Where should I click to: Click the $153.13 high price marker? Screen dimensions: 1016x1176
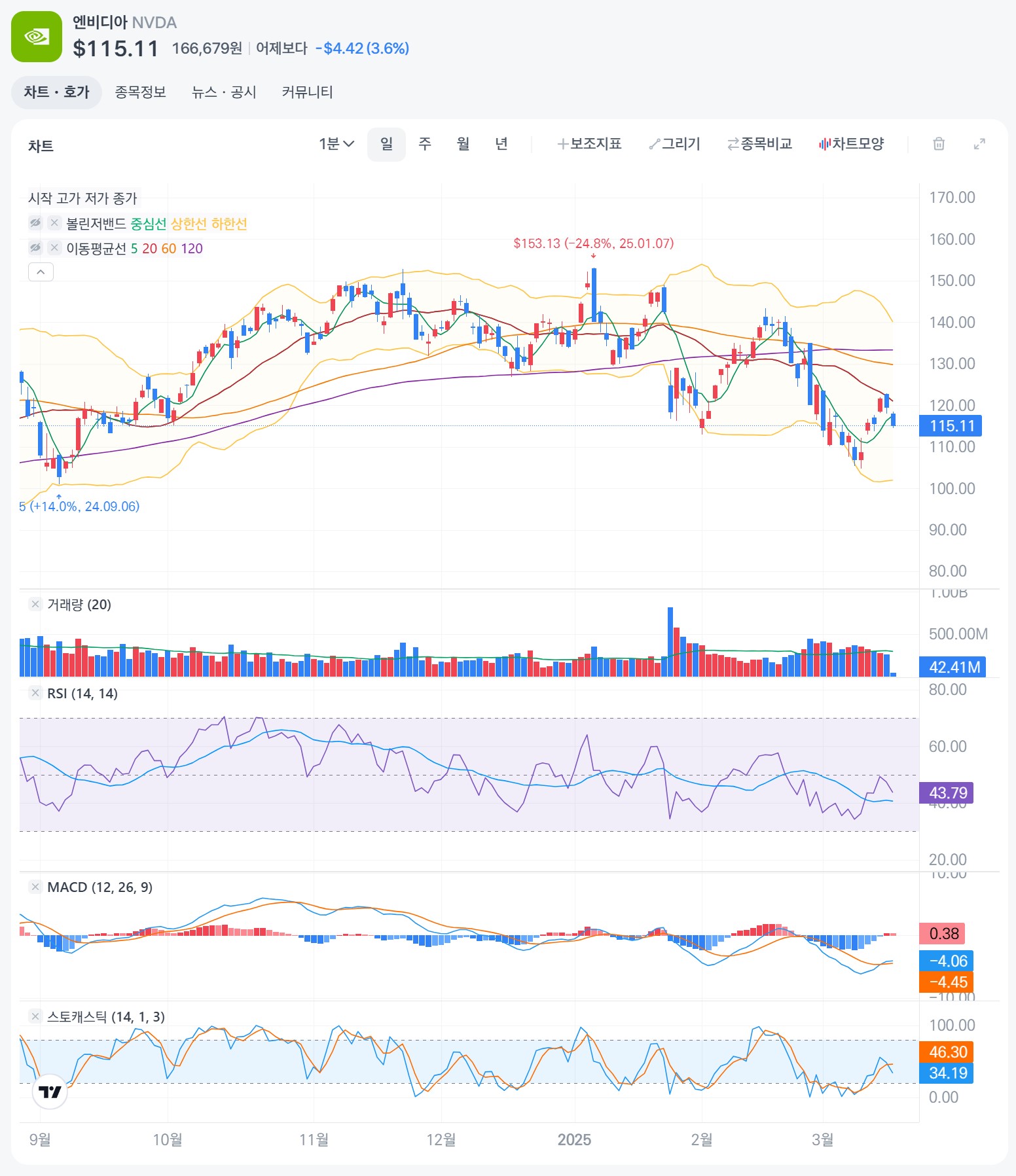coord(593,243)
